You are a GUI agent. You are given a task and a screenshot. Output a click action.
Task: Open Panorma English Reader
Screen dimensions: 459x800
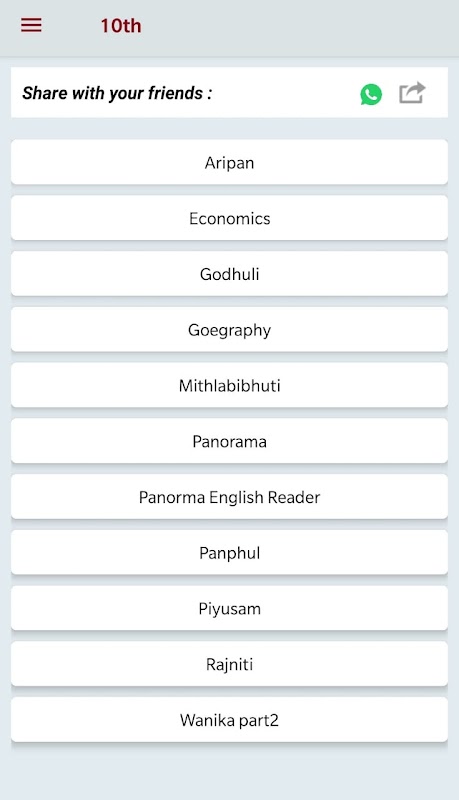[230, 496]
